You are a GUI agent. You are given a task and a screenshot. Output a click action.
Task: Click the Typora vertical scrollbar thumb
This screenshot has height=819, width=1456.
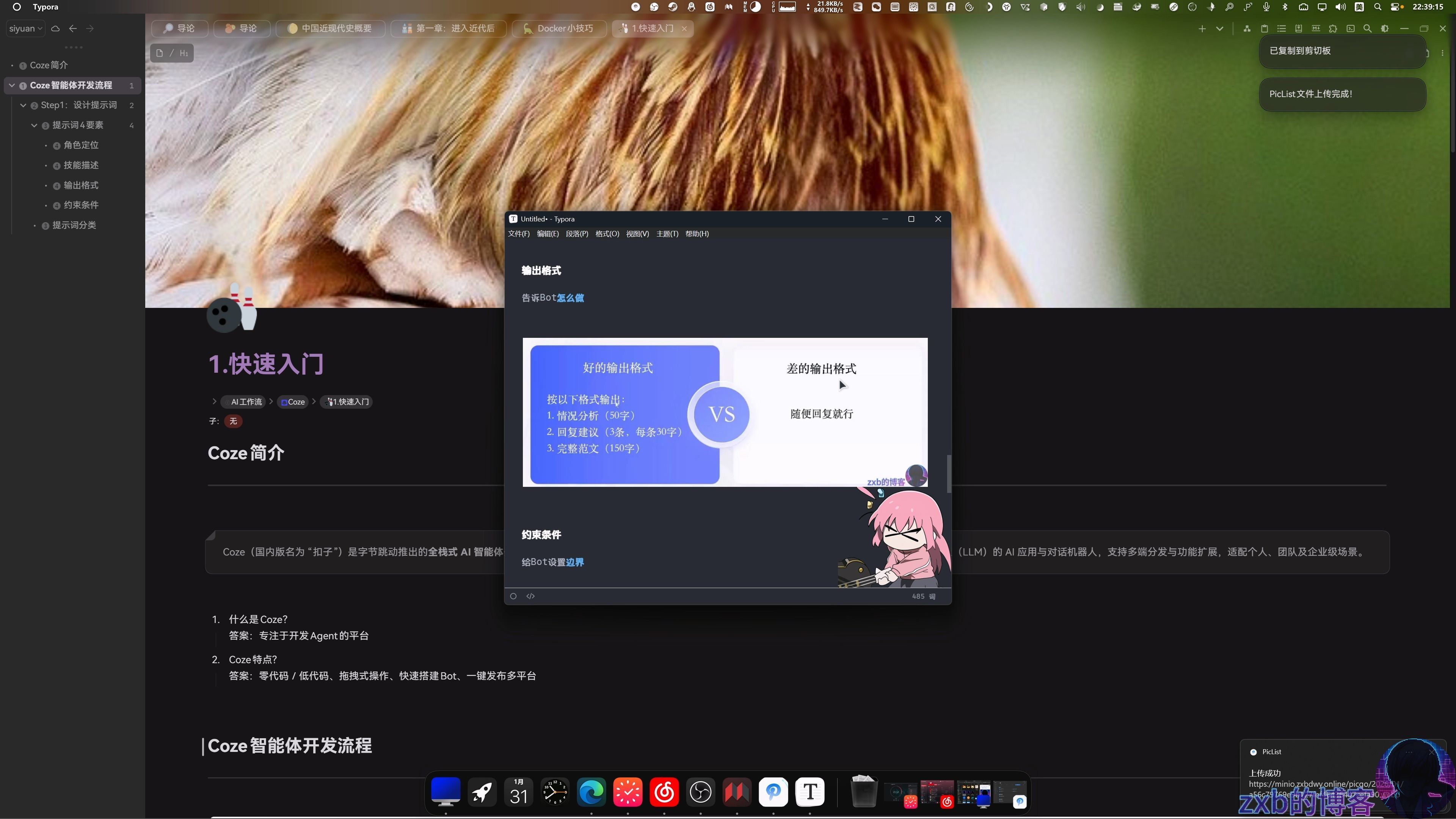tap(949, 474)
